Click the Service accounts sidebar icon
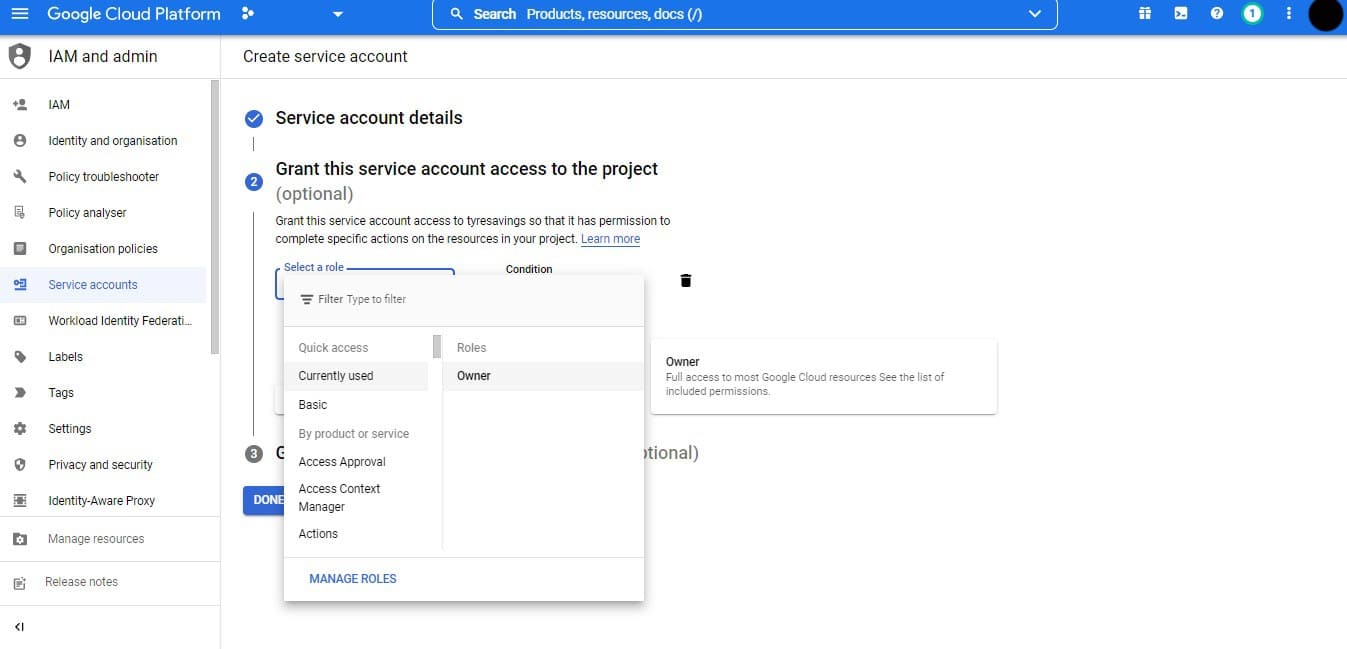The image size is (1347, 649). tap(20, 285)
